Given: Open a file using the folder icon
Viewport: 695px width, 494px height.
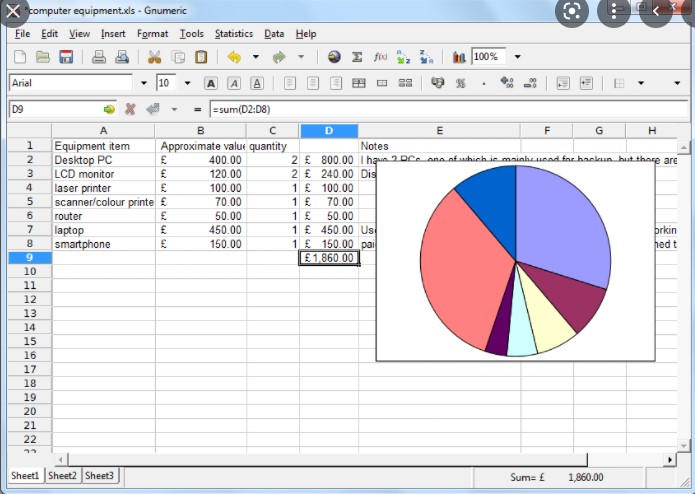Looking at the screenshot, I should (43, 57).
